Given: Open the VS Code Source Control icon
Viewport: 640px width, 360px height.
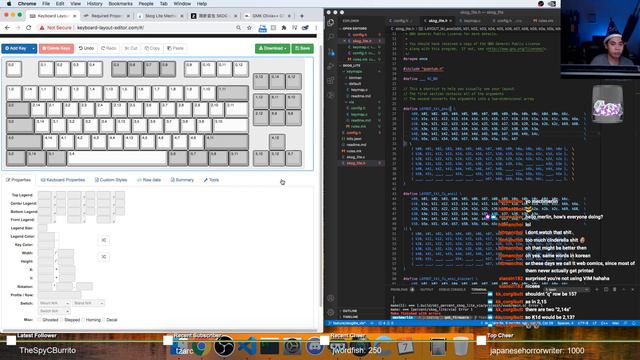Looking at the screenshot, I should (331, 52).
